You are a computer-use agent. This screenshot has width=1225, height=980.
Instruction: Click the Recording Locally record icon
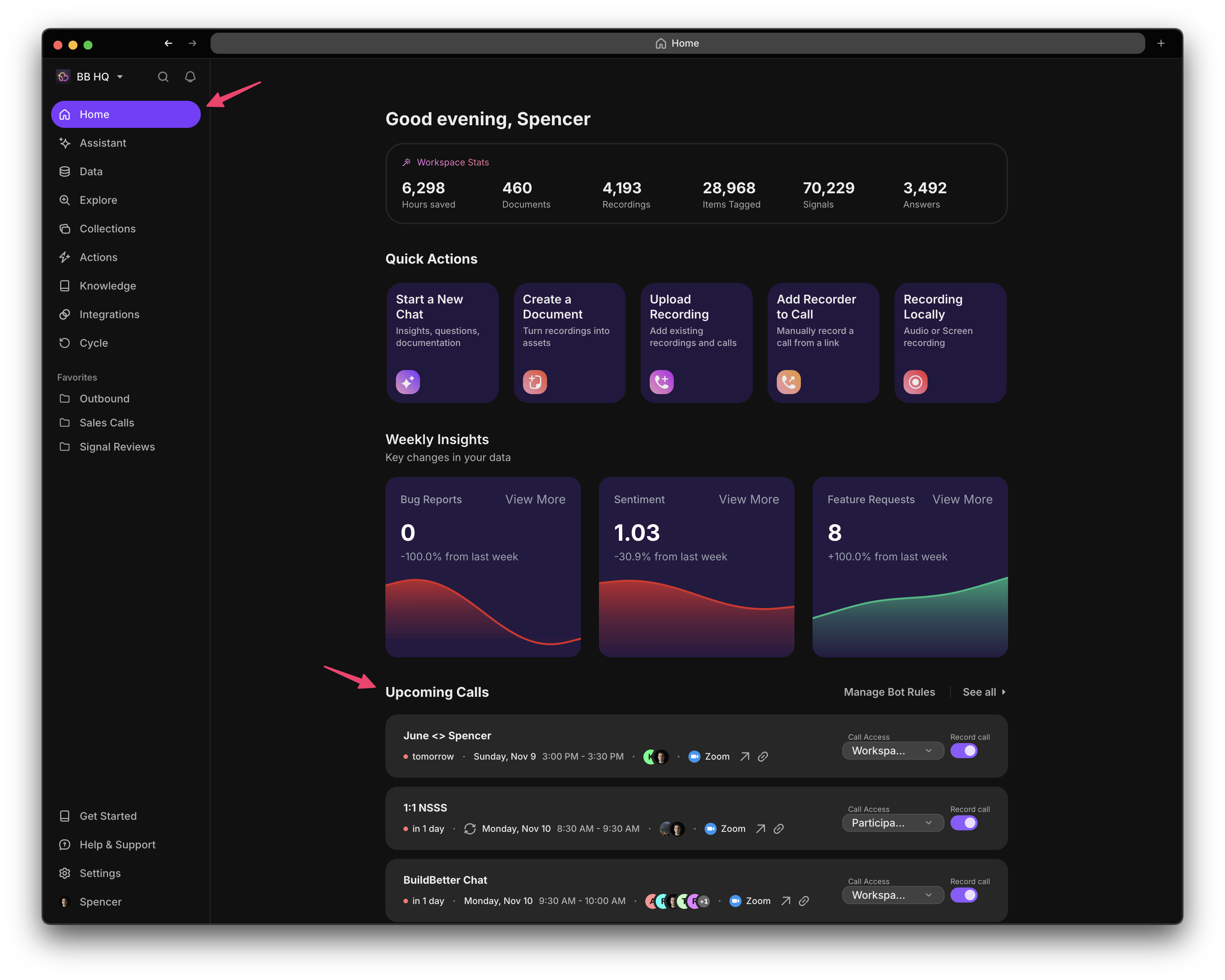915,382
